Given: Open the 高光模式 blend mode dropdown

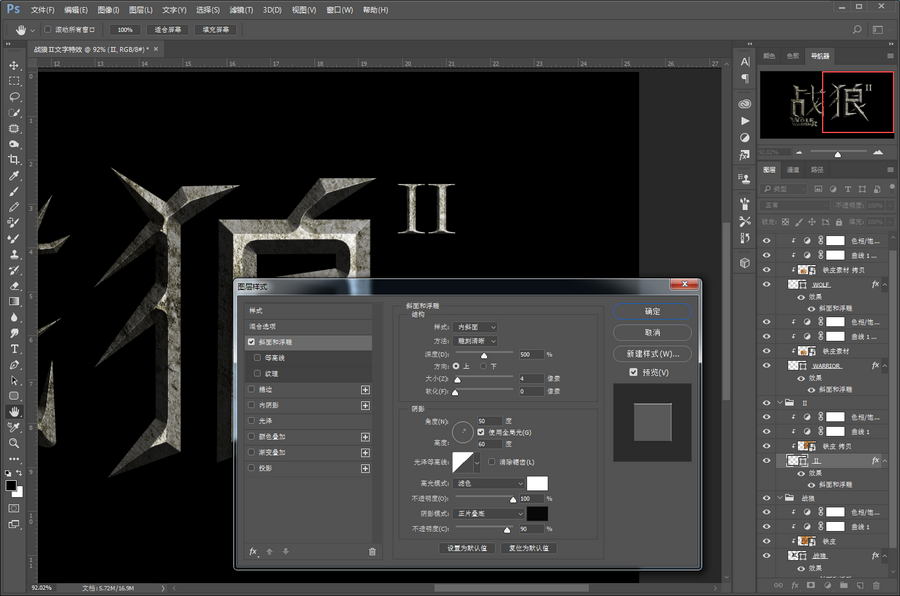Looking at the screenshot, I should [490, 483].
